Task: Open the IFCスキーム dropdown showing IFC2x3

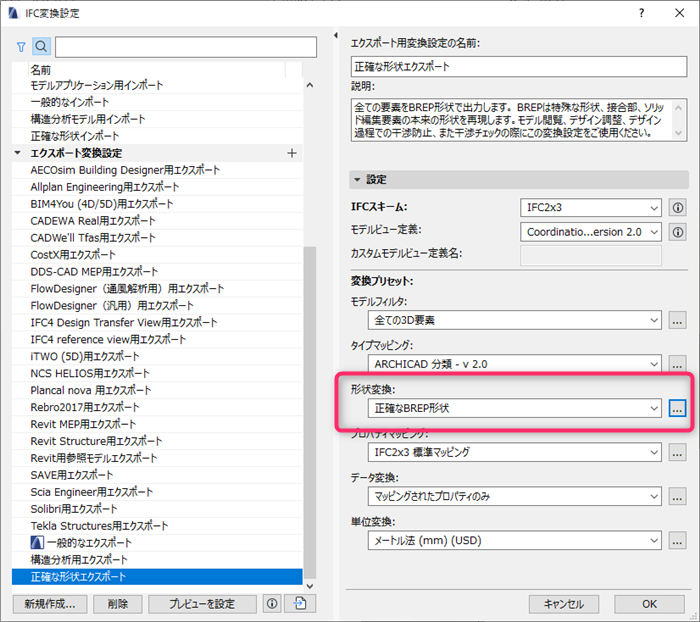Action: [x=591, y=208]
